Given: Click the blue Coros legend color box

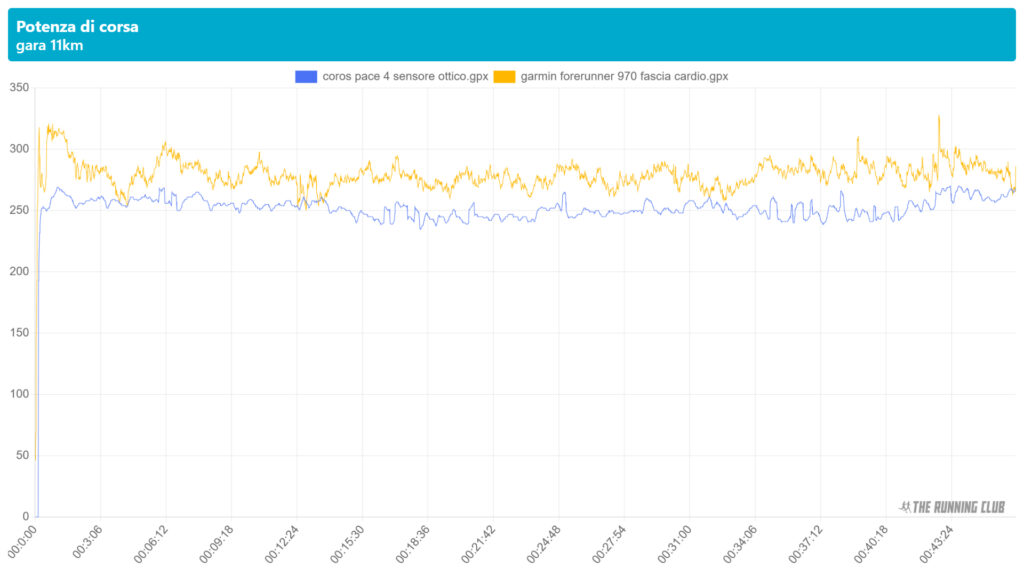Looking at the screenshot, I should click(306, 76).
